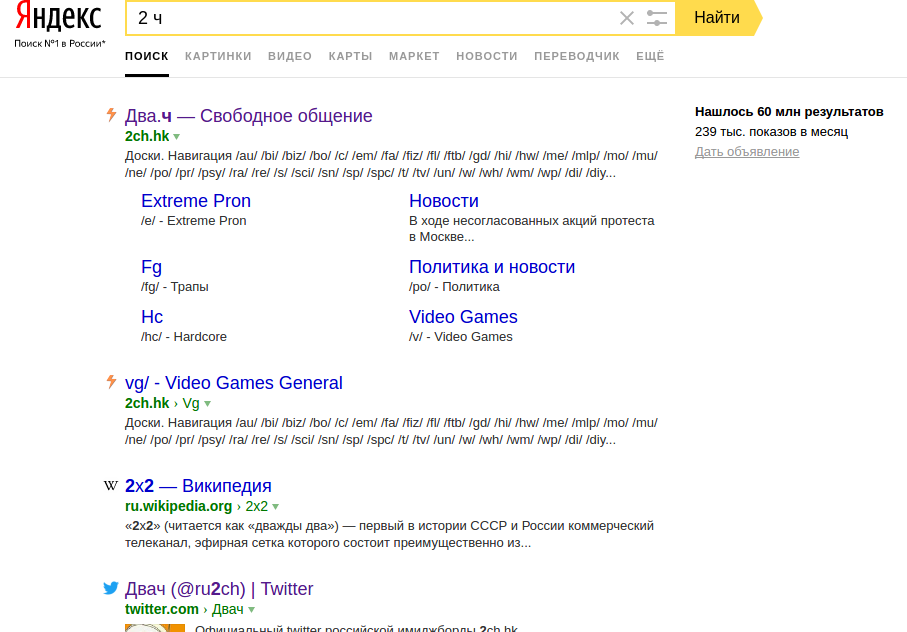Click the "Поиск №1 в России" tagline
The image size is (907, 632).
60,43
